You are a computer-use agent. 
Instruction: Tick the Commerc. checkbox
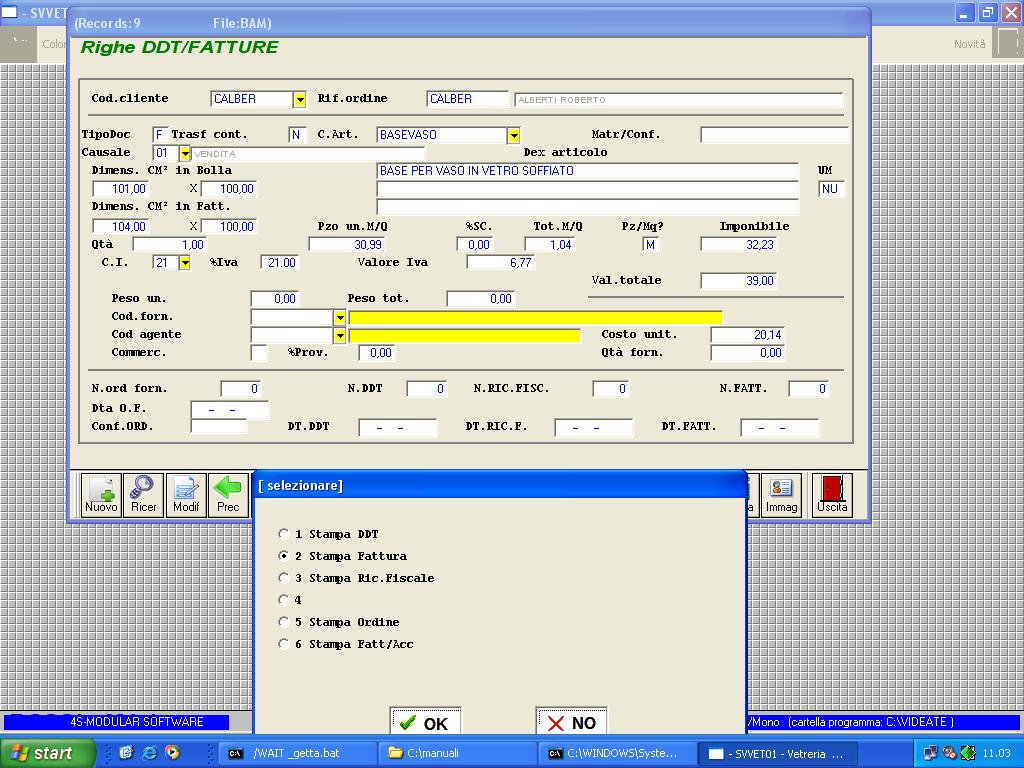click(x=259, y=353)
